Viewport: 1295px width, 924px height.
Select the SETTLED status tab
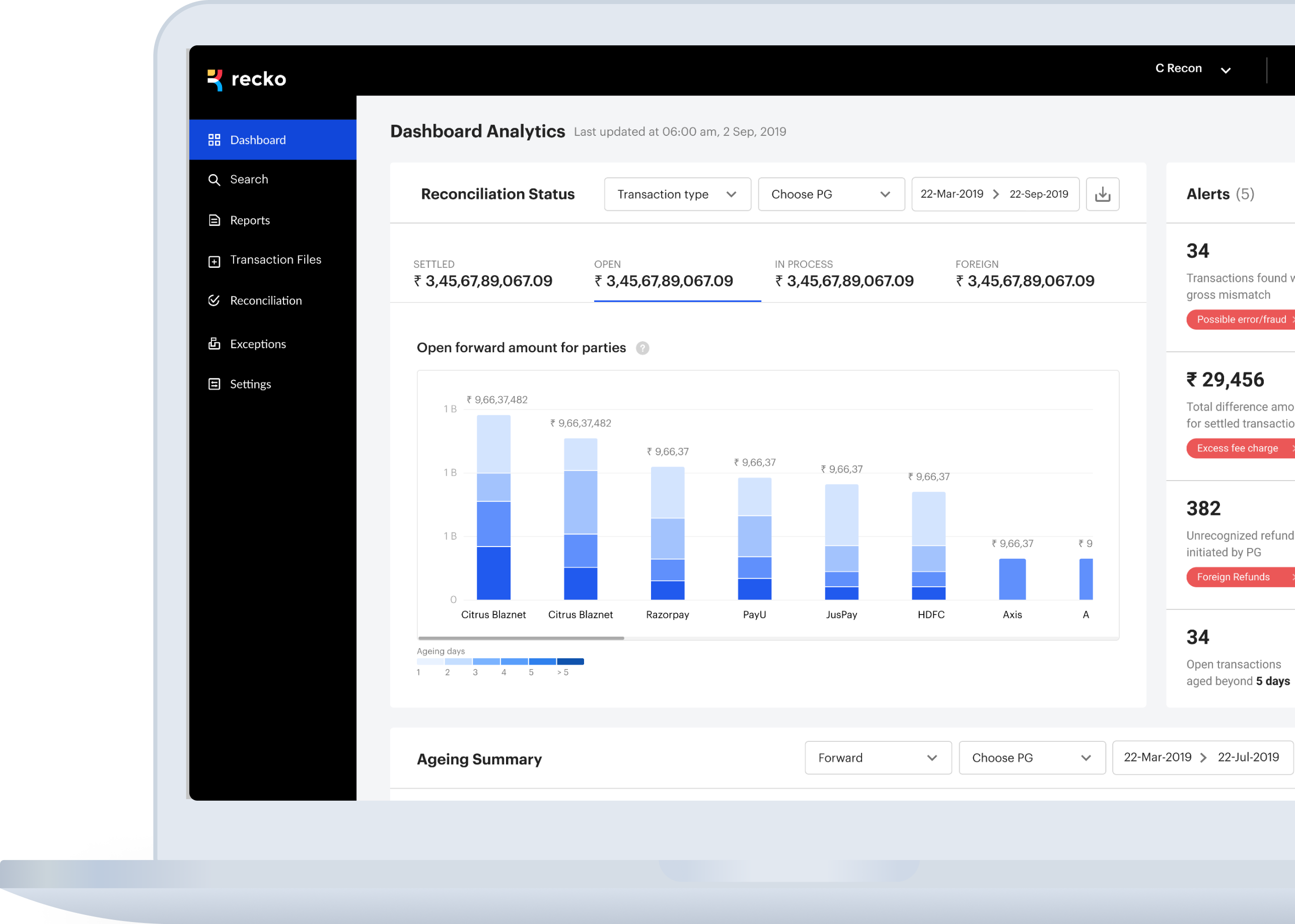coord(483,274)
